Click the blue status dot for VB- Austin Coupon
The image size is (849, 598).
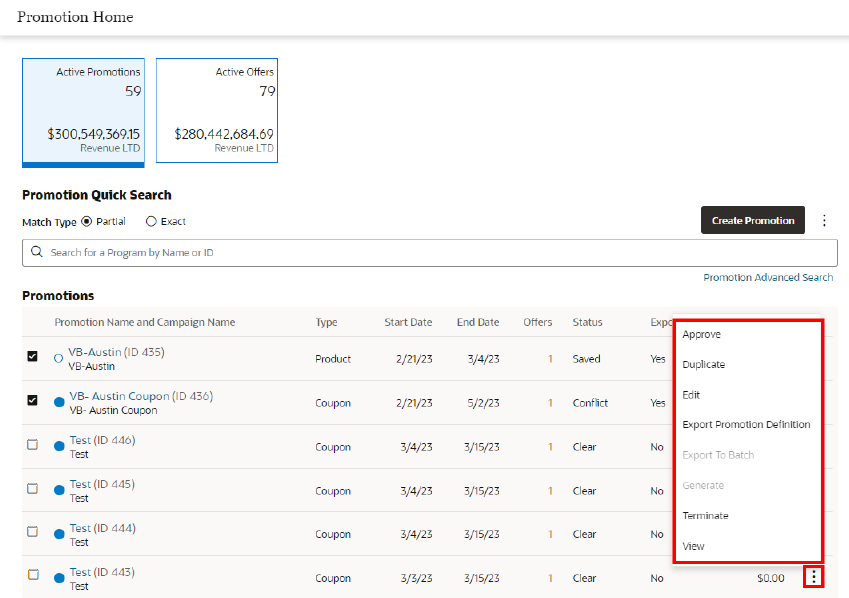pyautogui.click(x=59, y=402)
